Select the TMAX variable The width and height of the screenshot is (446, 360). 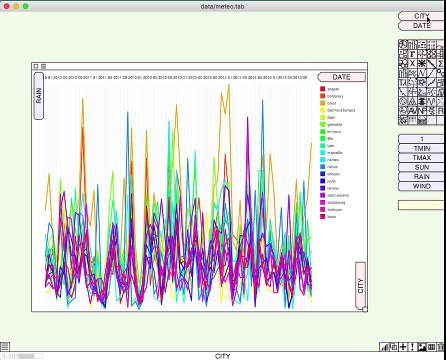click(421, 158)
